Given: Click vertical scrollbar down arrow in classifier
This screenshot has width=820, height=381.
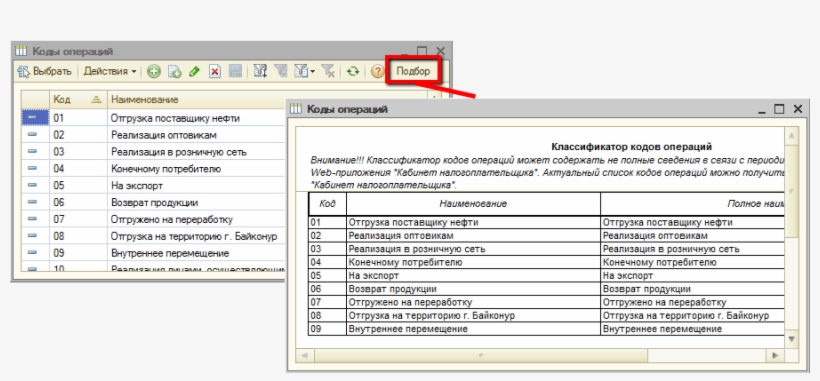Looking at the screenshot, I should (x=792, y=339).
